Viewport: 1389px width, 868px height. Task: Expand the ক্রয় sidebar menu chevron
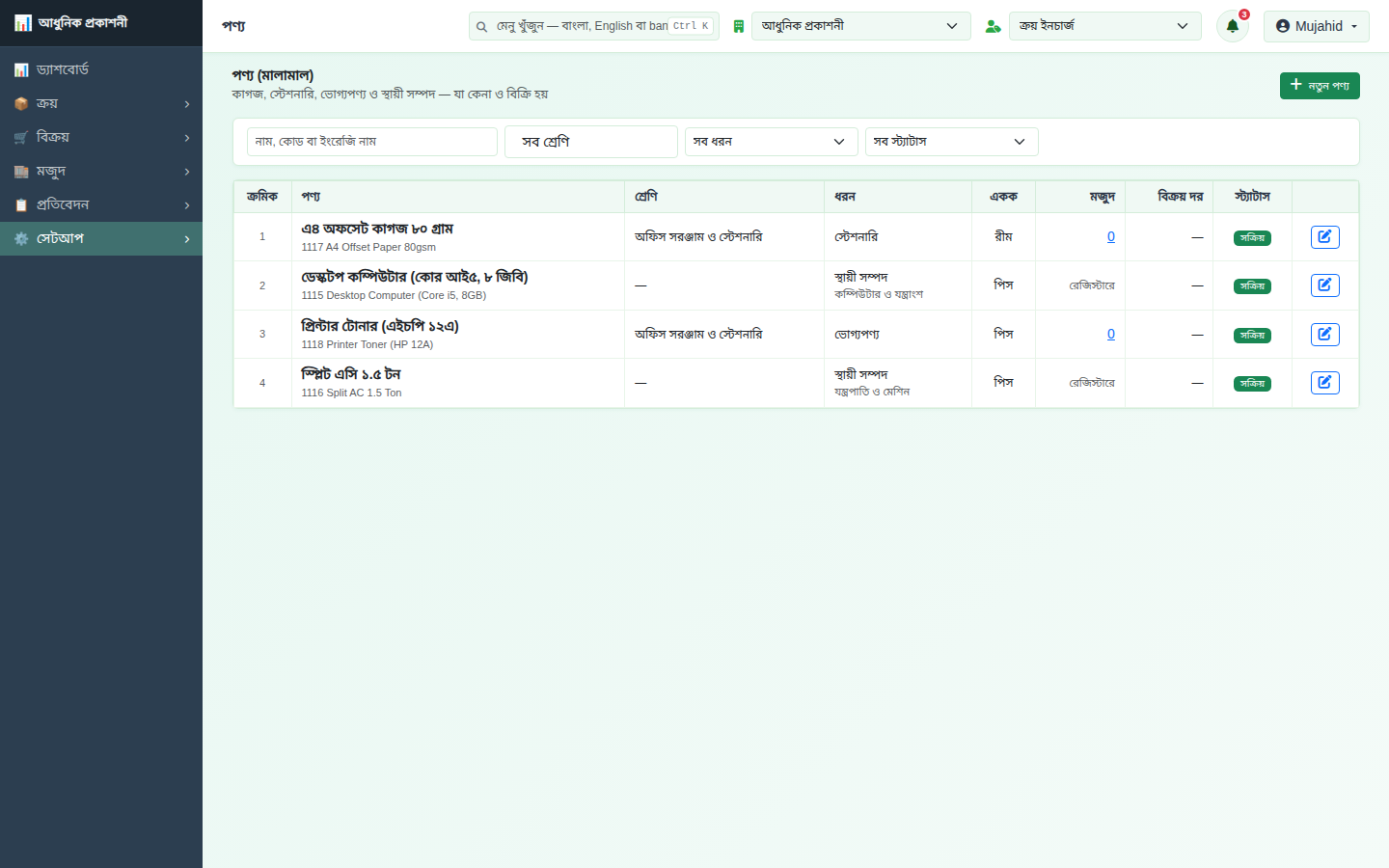pos(187,104)
